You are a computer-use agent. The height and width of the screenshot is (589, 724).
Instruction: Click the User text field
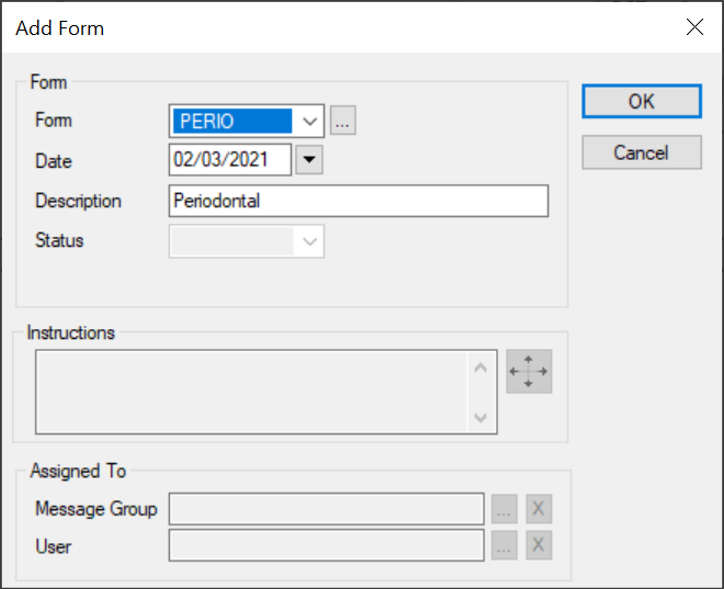point(327,545)
